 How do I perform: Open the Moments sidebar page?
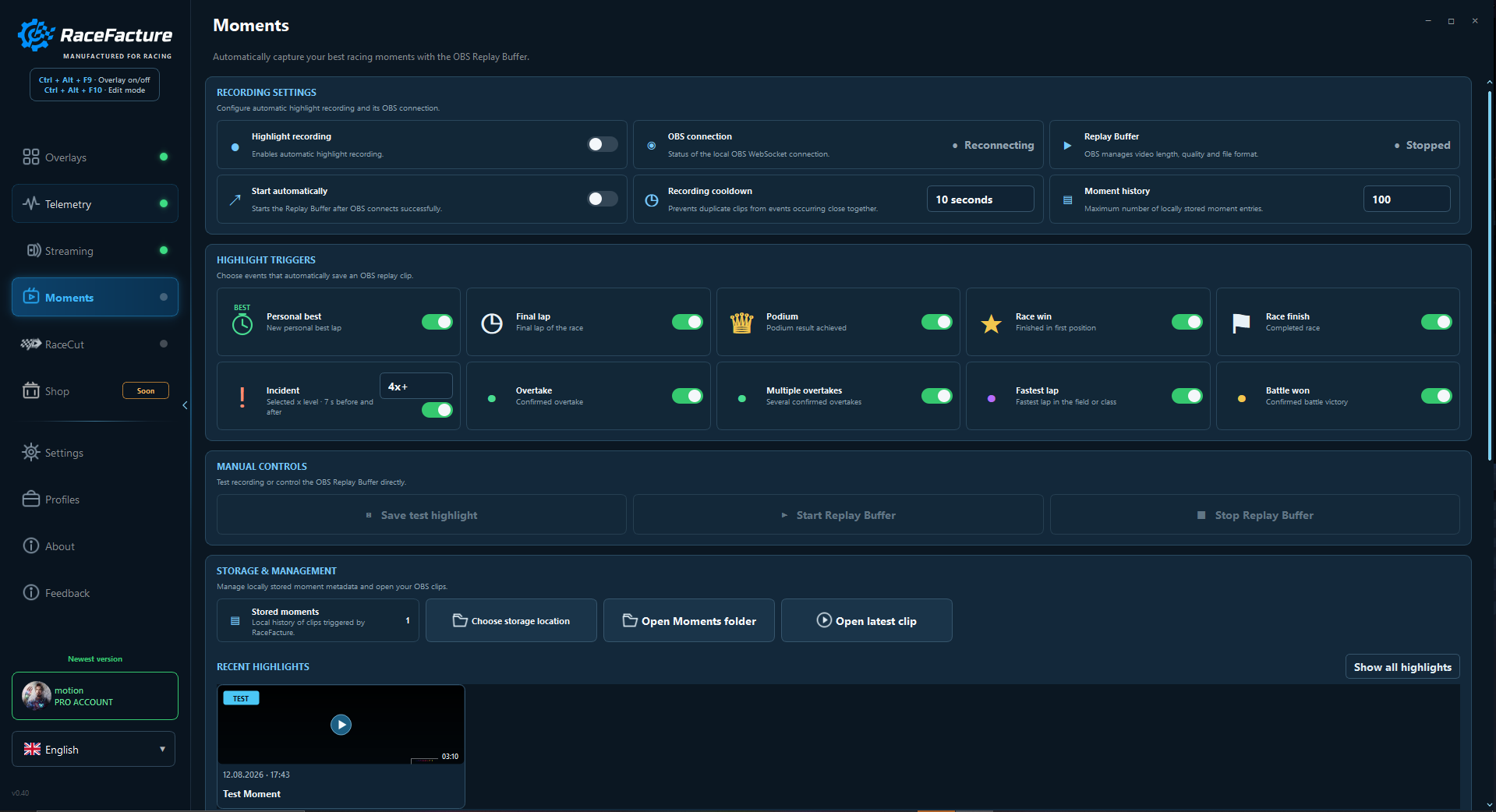click(x=95, y=298)
